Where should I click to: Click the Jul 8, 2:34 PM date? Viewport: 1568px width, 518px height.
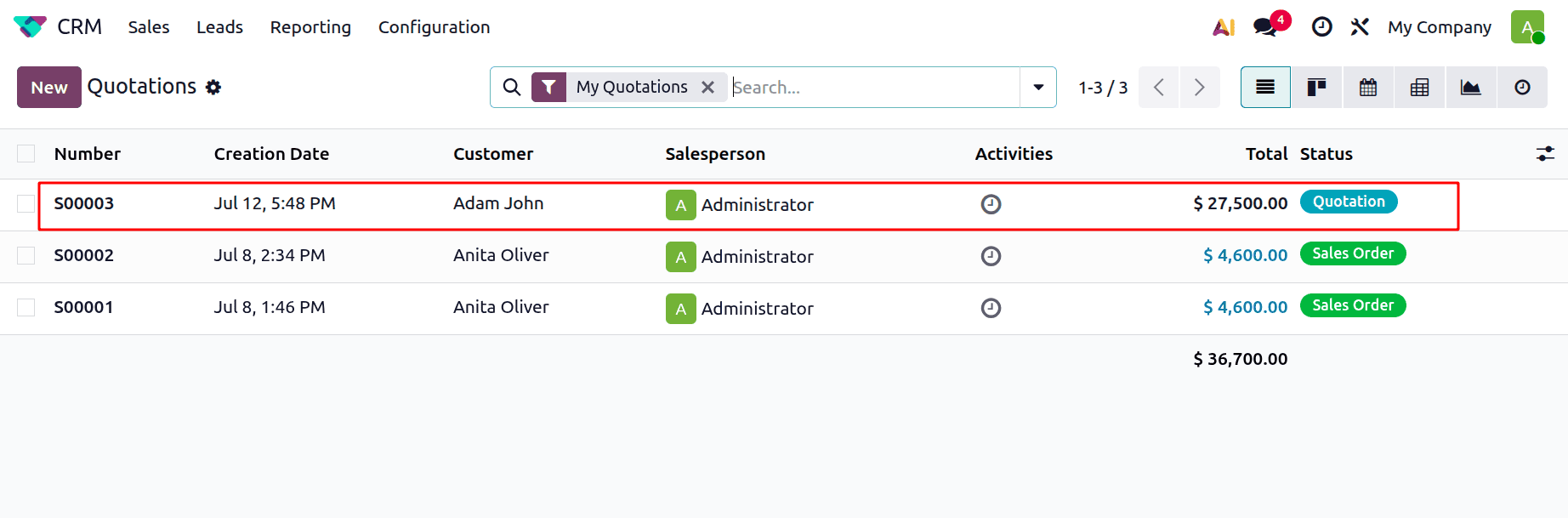pyautogui.click(x=270, y=255)
